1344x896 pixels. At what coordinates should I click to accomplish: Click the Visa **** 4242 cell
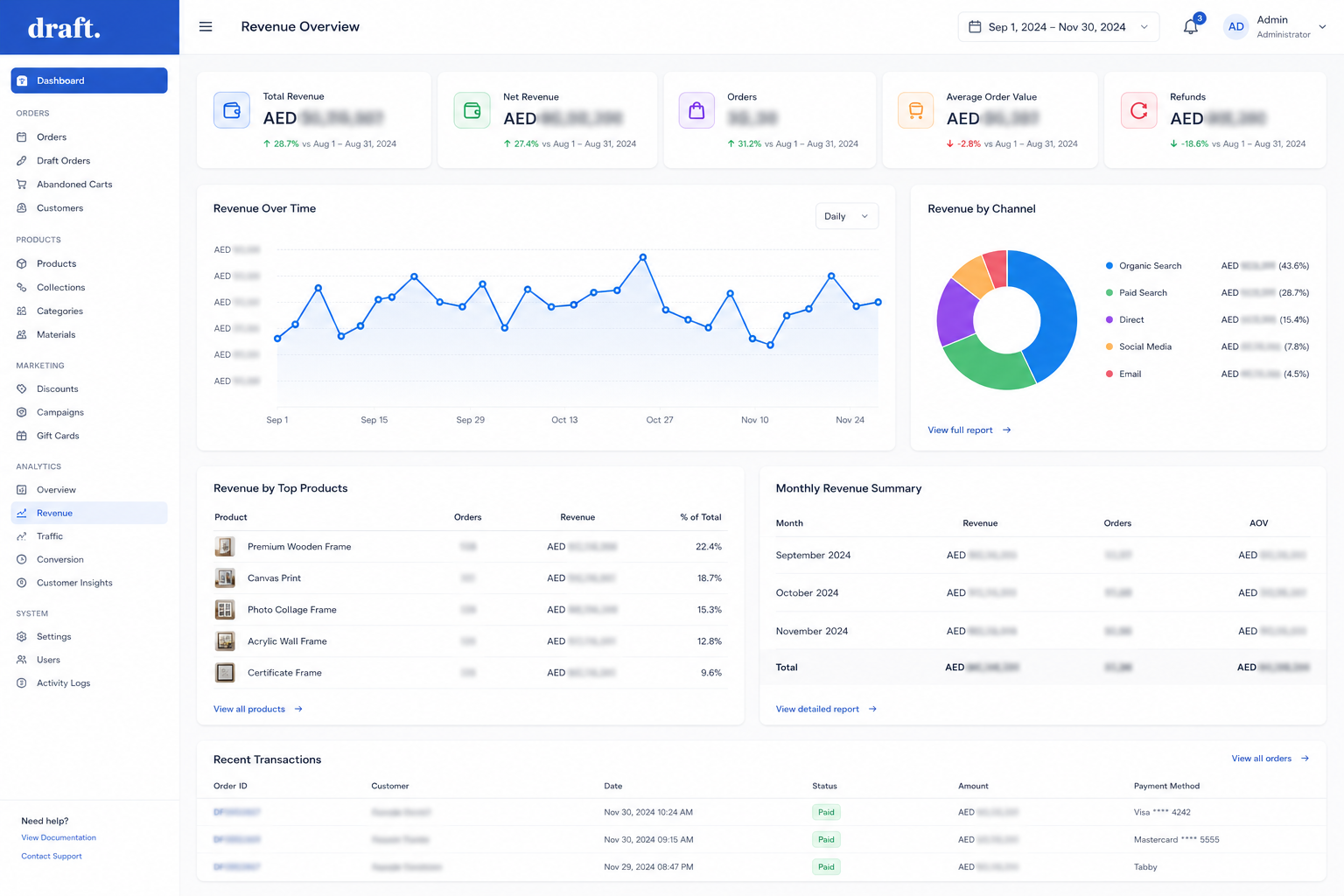1162,812
